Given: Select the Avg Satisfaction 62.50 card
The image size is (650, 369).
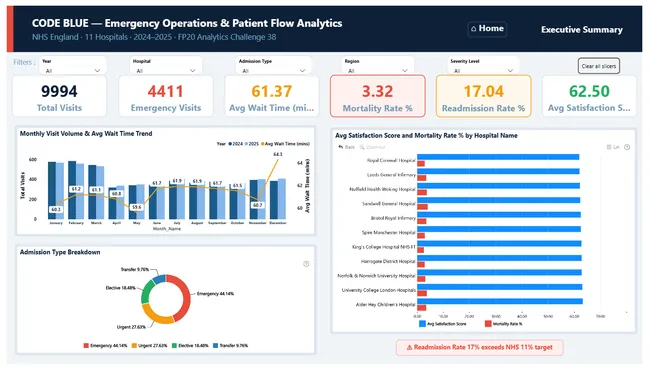Looking at the screenshot, I should (589, 96).
